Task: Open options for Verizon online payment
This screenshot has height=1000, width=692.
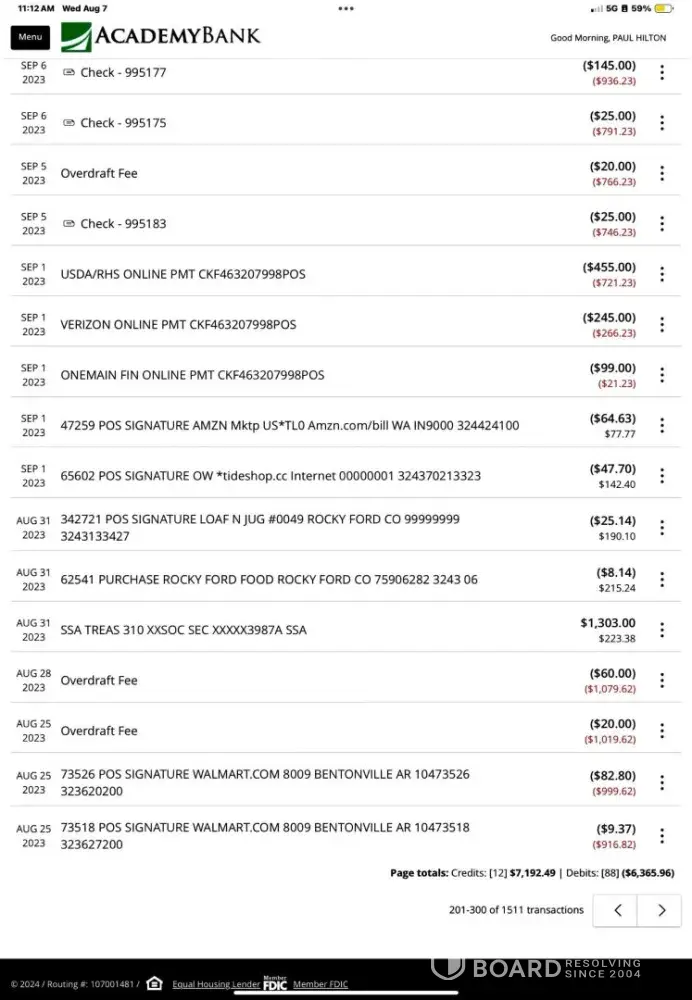Action: (x=662, y=325)
